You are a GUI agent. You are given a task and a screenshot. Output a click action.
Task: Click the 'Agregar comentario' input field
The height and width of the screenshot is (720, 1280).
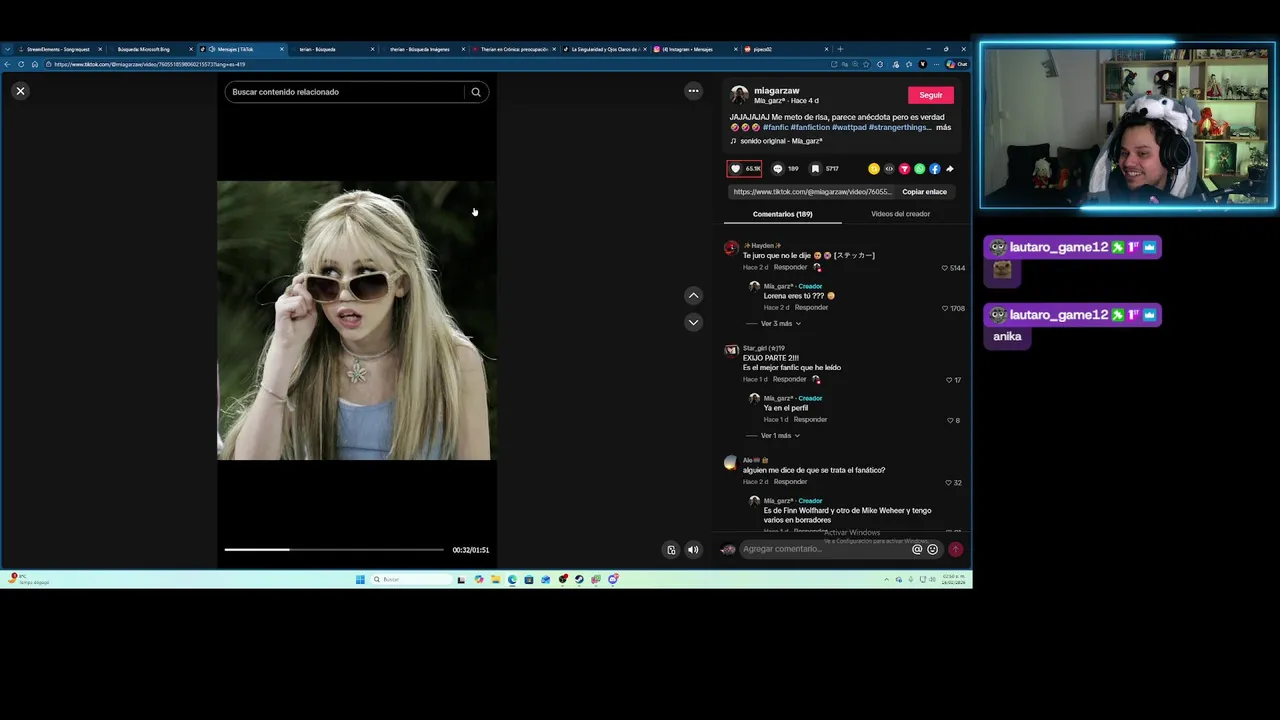point(825,549)
